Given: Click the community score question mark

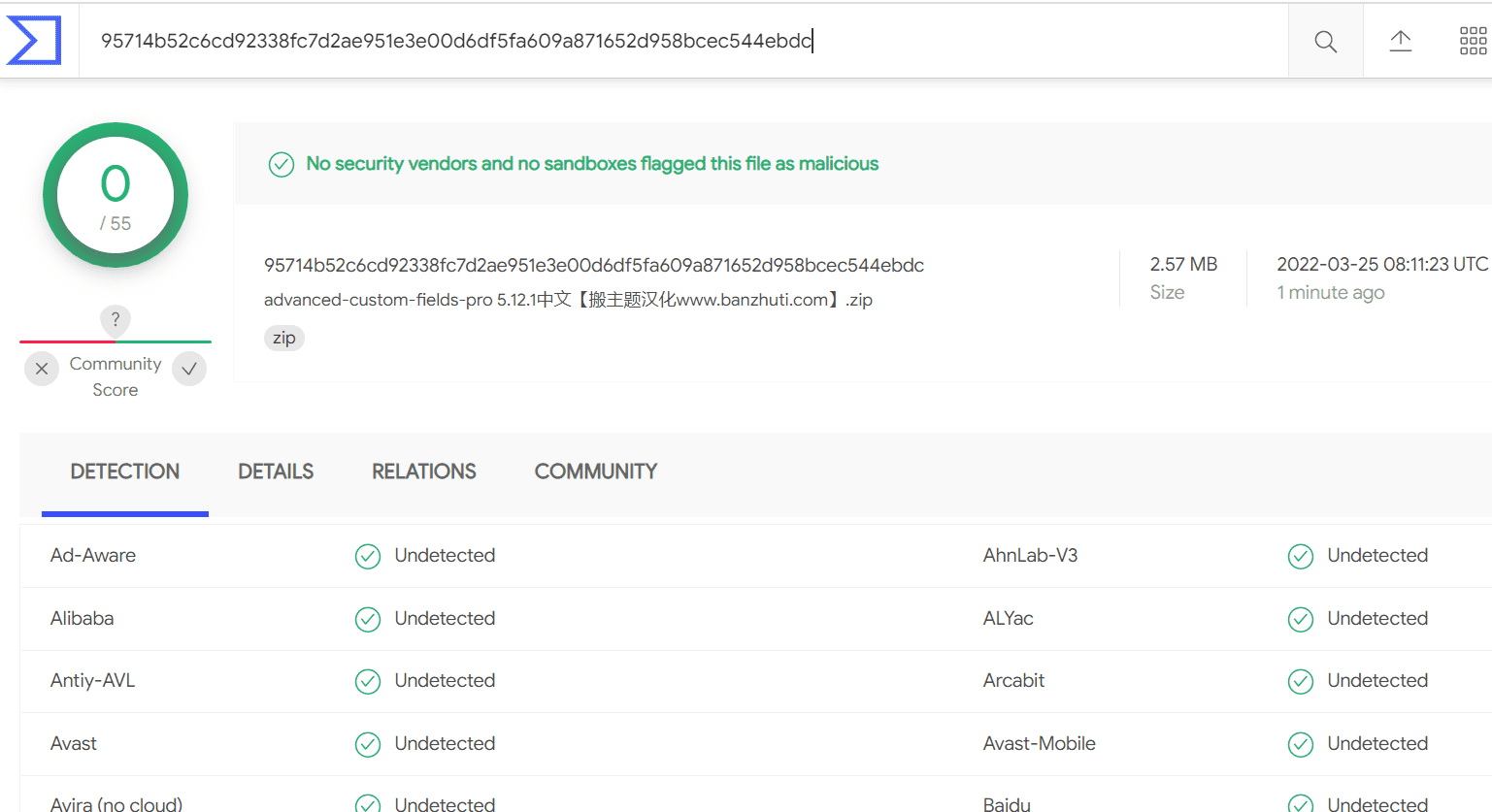Looking at the screenshot, I should [x=116, y=319].
